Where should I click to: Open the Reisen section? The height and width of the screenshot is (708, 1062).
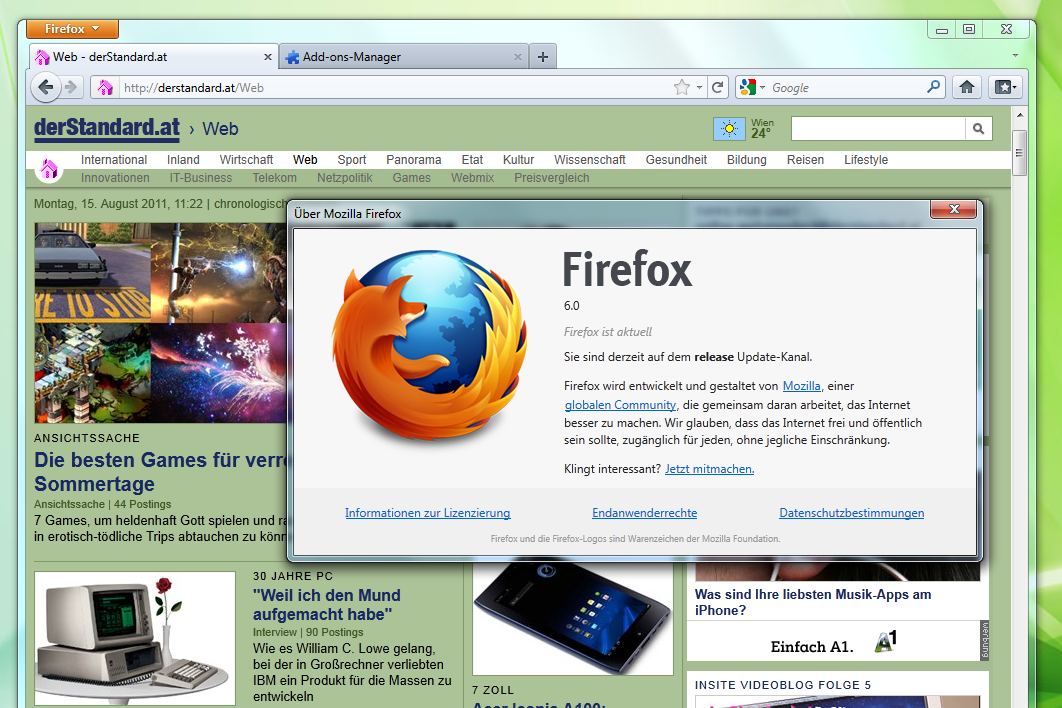click(805, 160)
